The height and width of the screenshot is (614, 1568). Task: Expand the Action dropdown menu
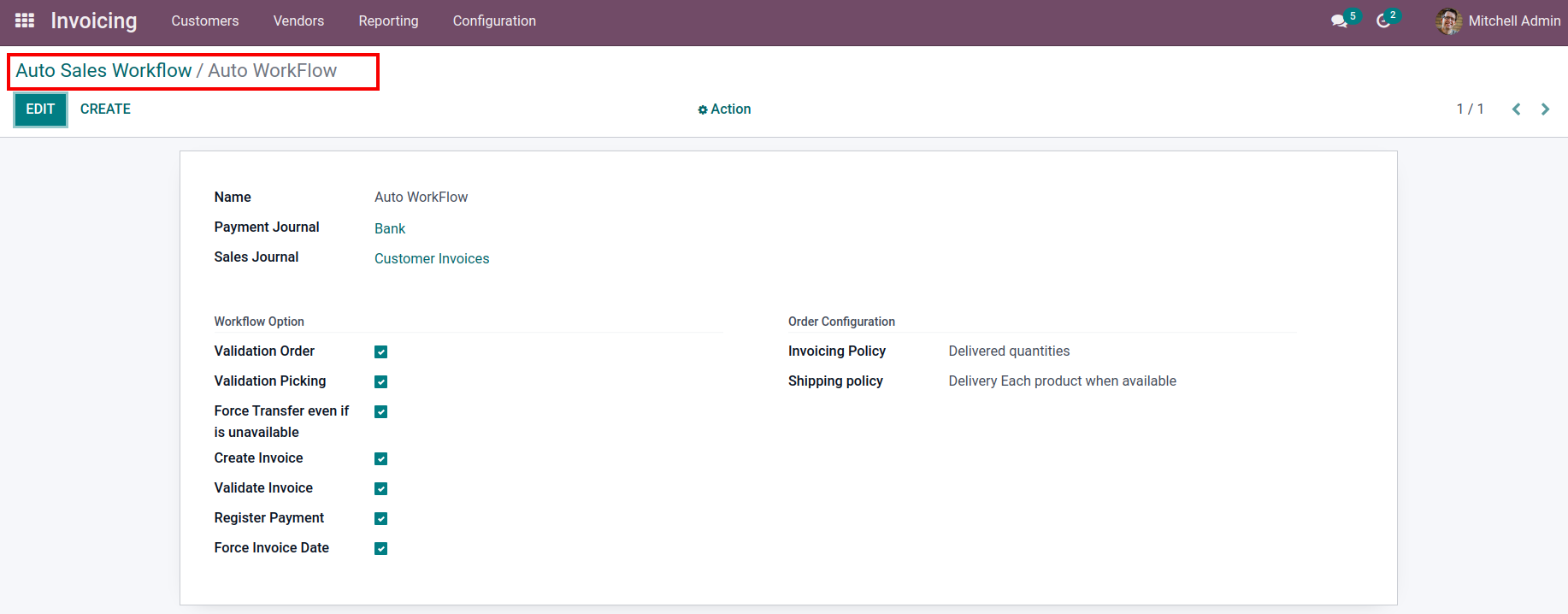click(x=724, y=109)
